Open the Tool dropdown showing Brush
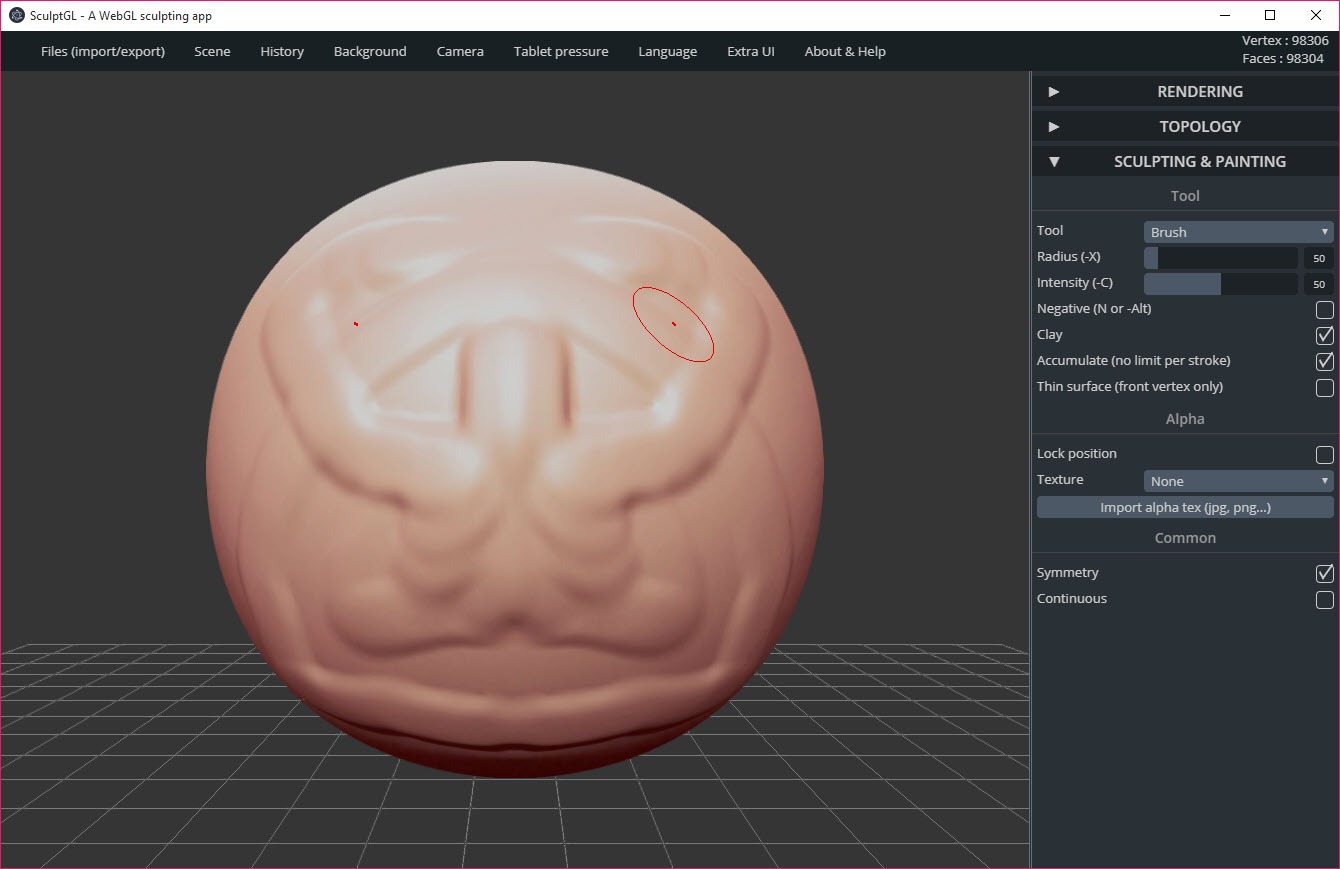This screenshot has width=1340, height=869. (1238, 232)
